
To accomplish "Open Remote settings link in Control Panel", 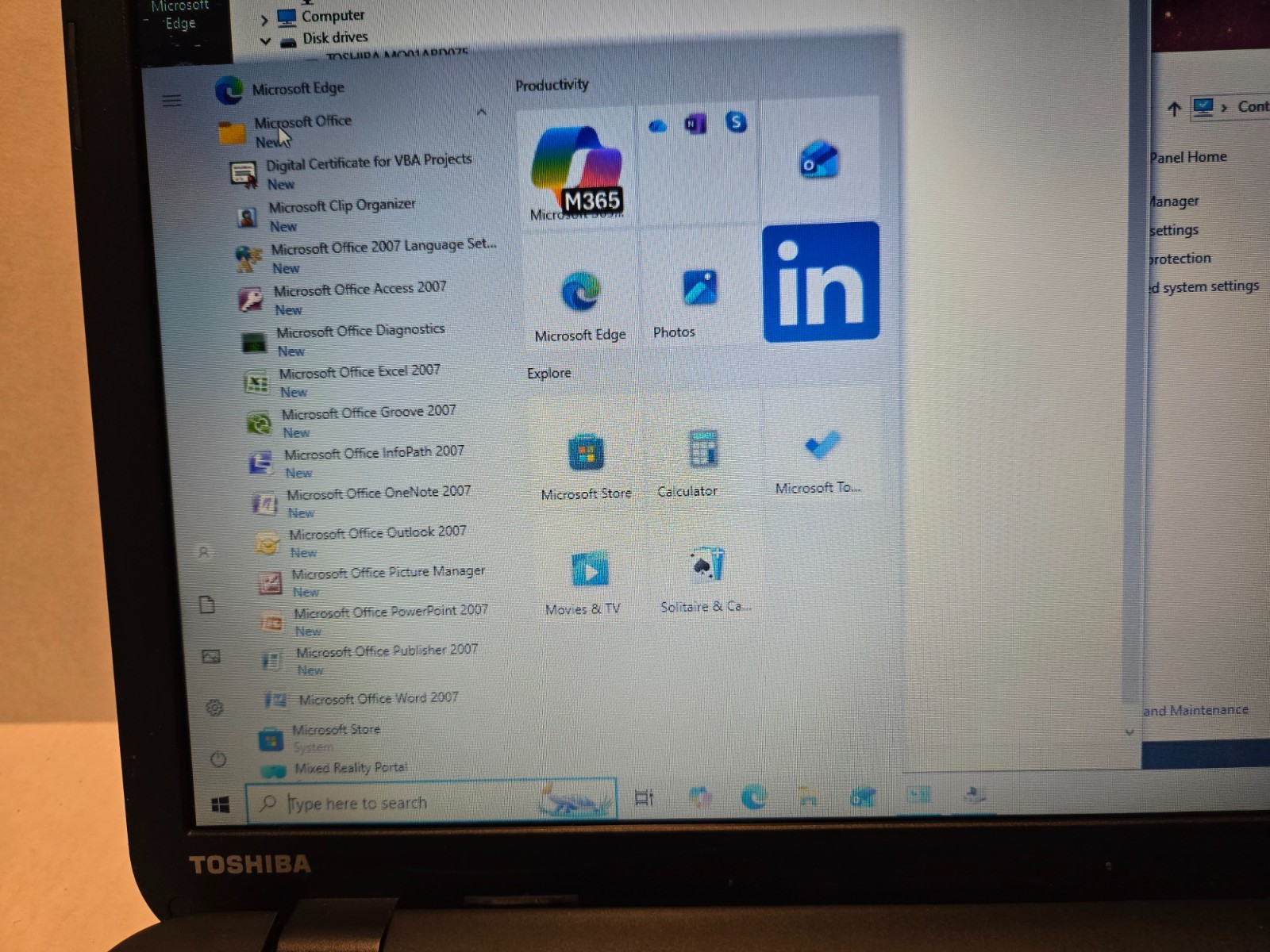I will tap(1174, 230).
